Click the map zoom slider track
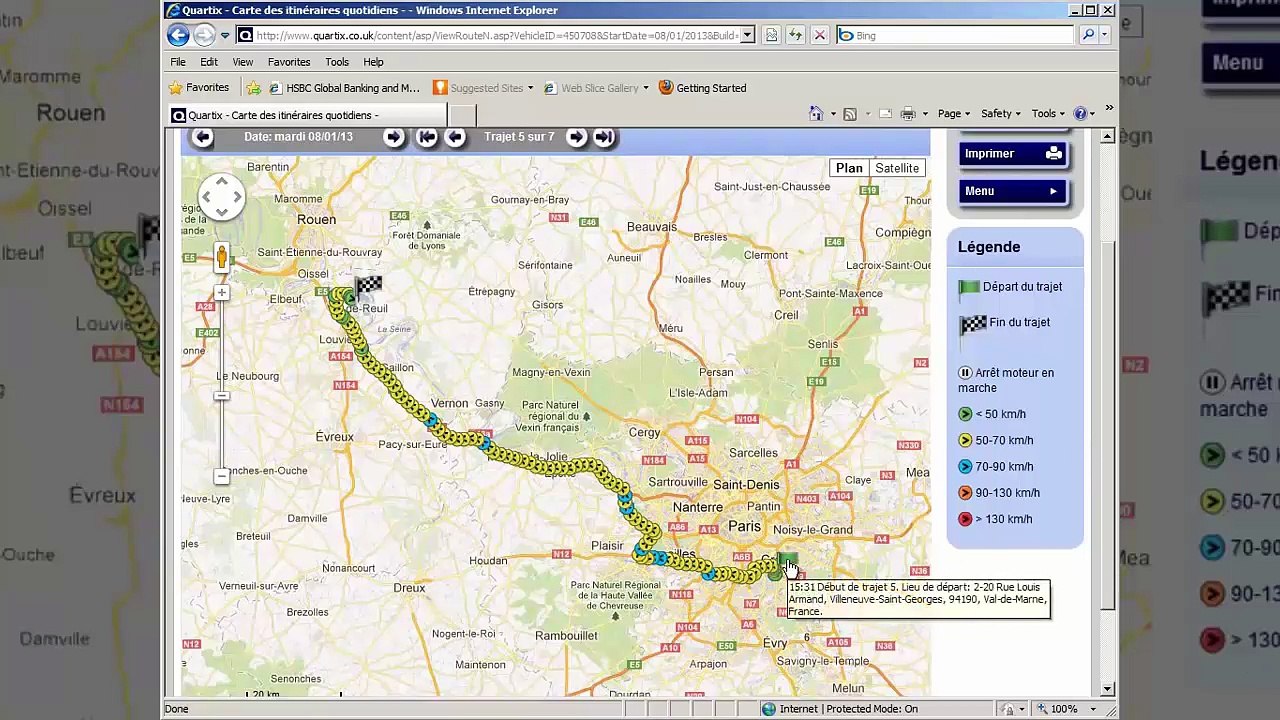Image resolution: width=1280 pixels, height=720 pixels. pos(222,385)
